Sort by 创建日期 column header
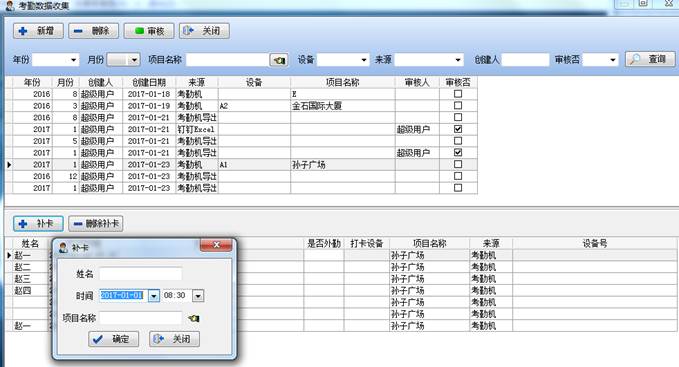 [149, 82]
